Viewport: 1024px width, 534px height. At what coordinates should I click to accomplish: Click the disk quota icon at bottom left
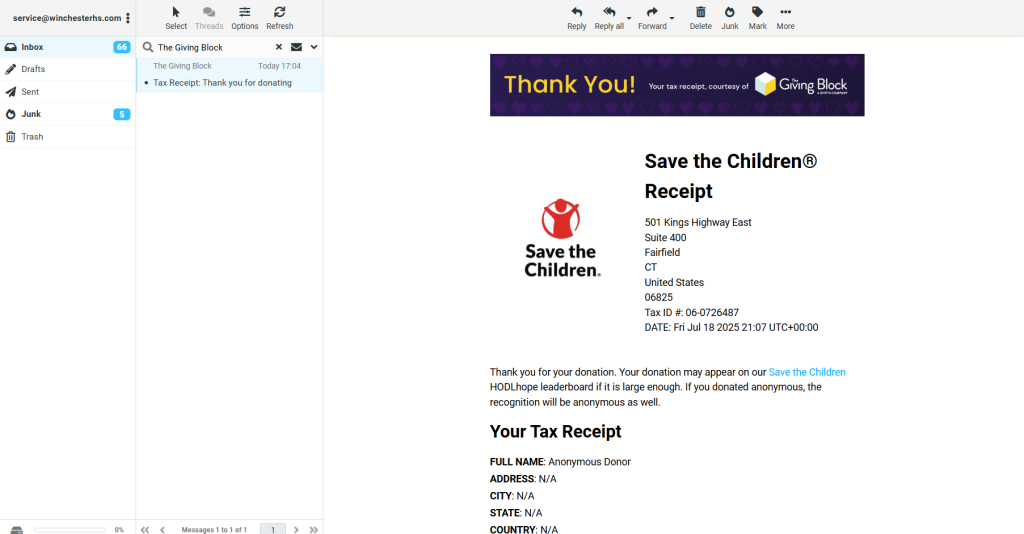(x=17, y=530)
